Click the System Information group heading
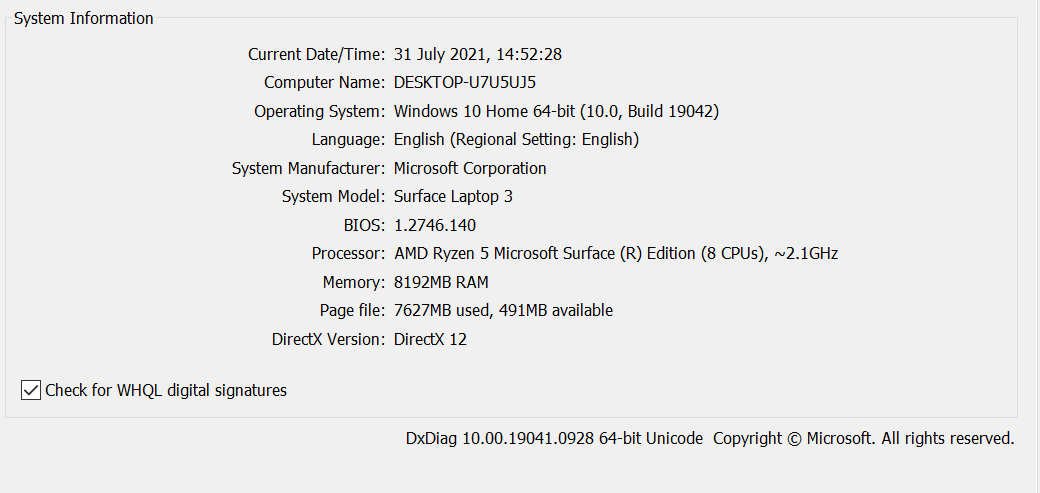The image size is (1040, 493). click(84, 18)
